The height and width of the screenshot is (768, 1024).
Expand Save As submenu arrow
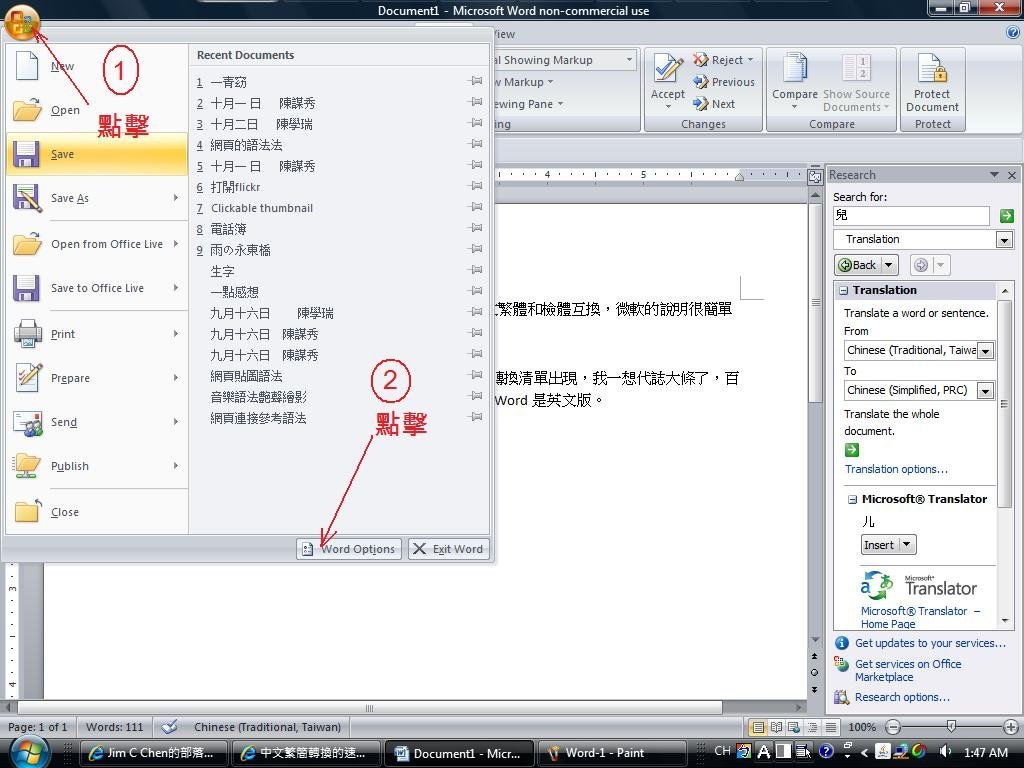pyautogui.click(x=176, y=197)
